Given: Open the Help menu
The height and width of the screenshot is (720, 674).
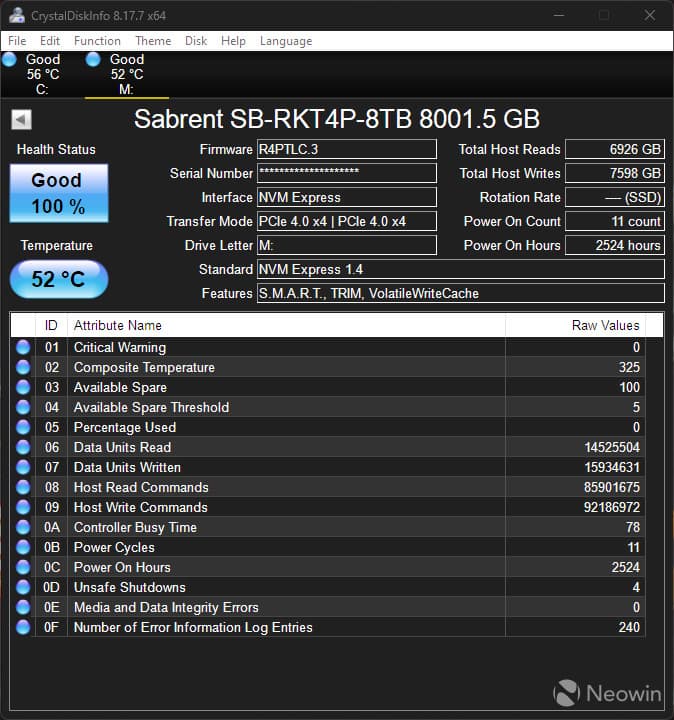Looking at the screenshot, I should coord(233,41).
